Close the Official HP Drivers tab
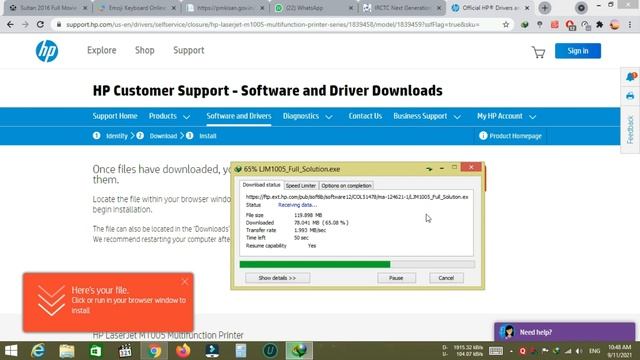 (x=527, y=8)
